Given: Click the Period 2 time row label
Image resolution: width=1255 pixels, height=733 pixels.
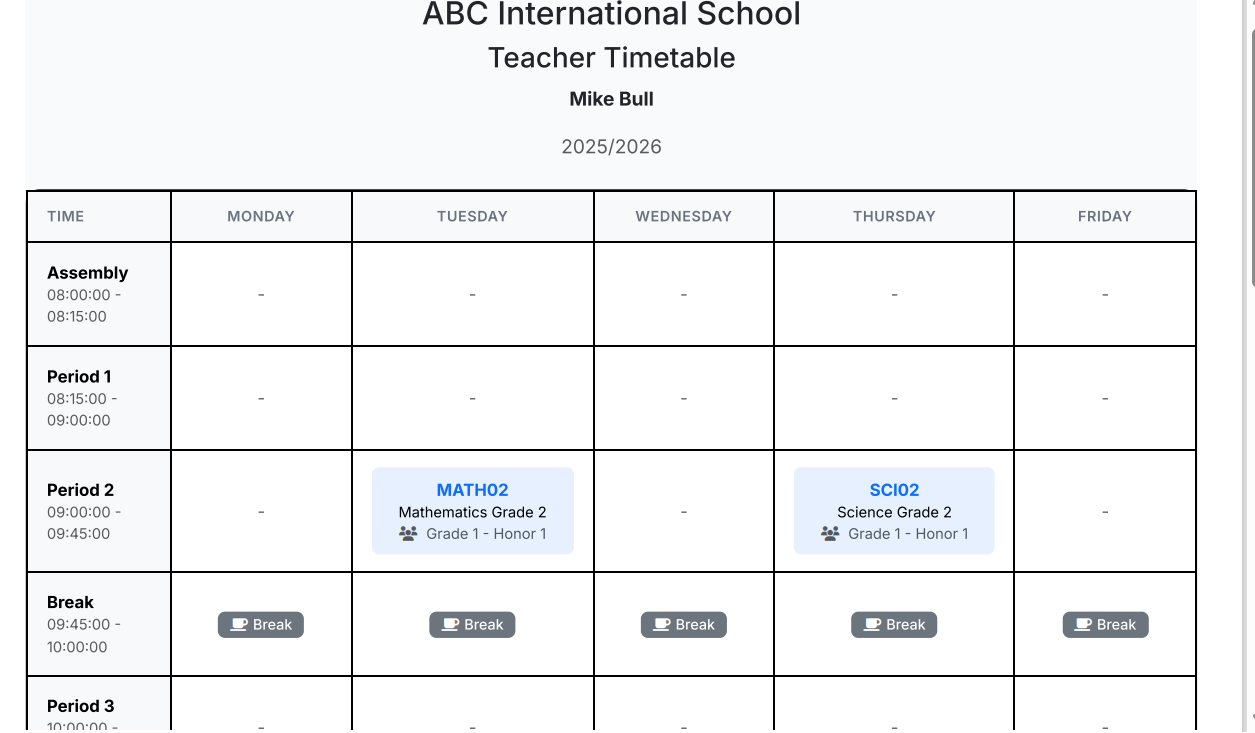Looking at the screenshot, I should pos(81,490).
